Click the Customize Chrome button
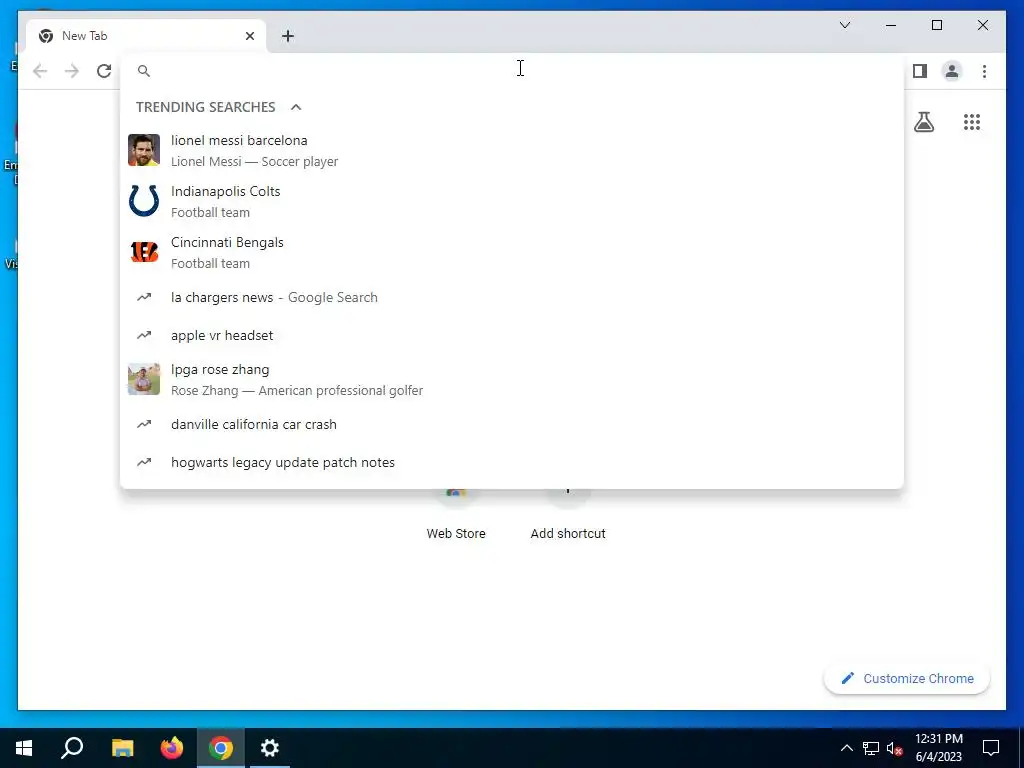The width and height of the screenshot is (1024, 768). click(907, 679)
